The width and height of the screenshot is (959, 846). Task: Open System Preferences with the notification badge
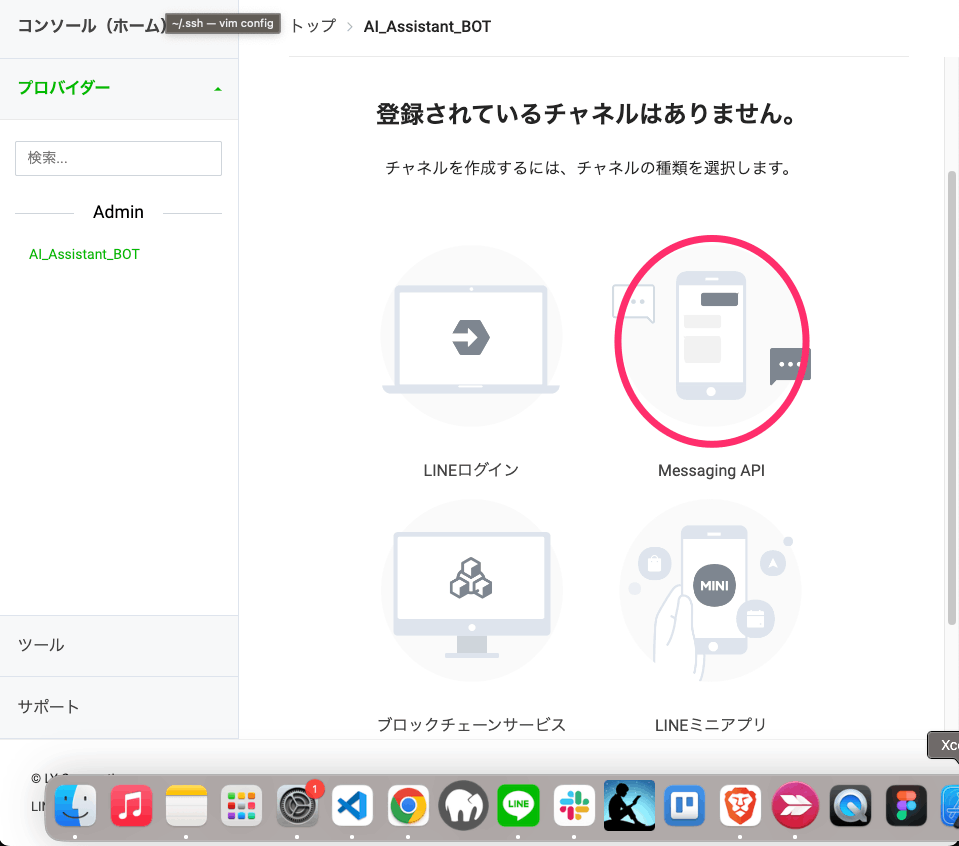coord(298,806)
